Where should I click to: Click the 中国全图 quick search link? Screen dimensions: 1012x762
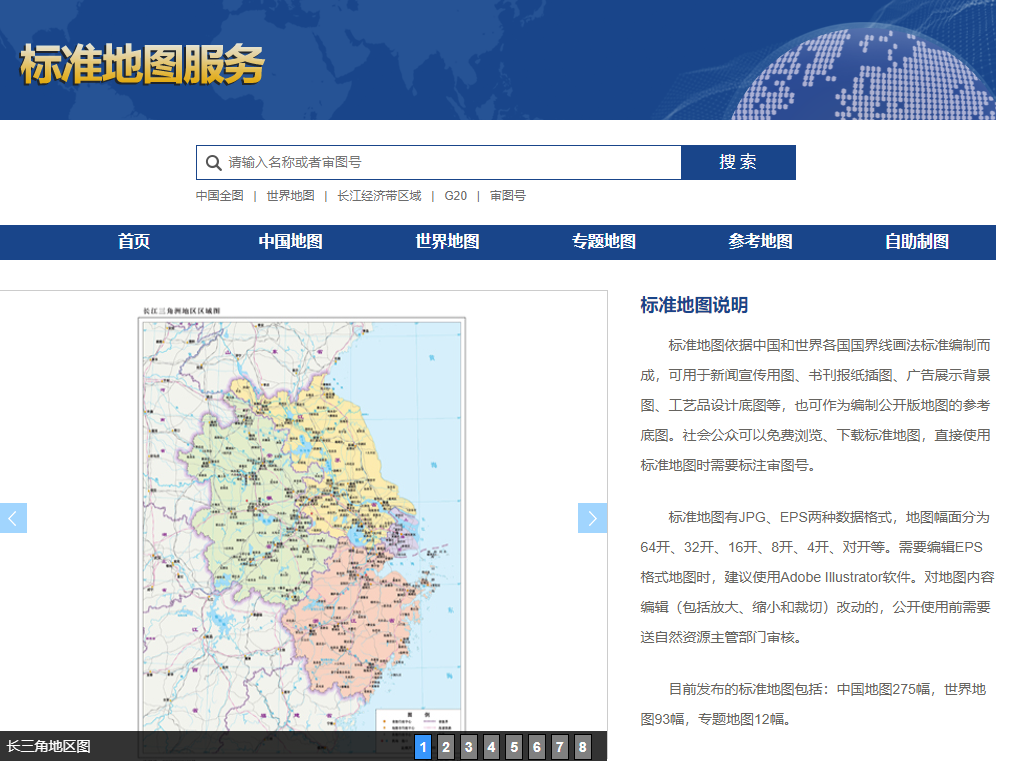click(x=219, y=196)
